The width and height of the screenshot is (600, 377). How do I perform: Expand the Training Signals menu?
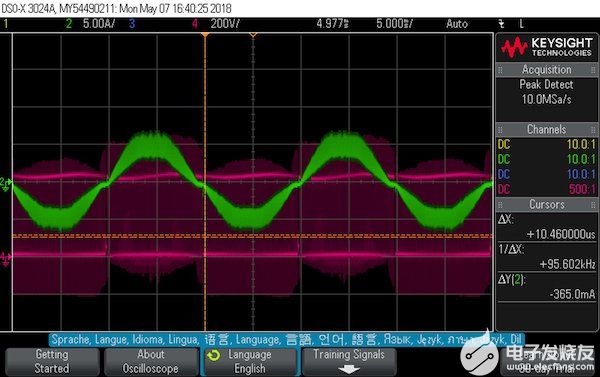click(x=349, y=361)
